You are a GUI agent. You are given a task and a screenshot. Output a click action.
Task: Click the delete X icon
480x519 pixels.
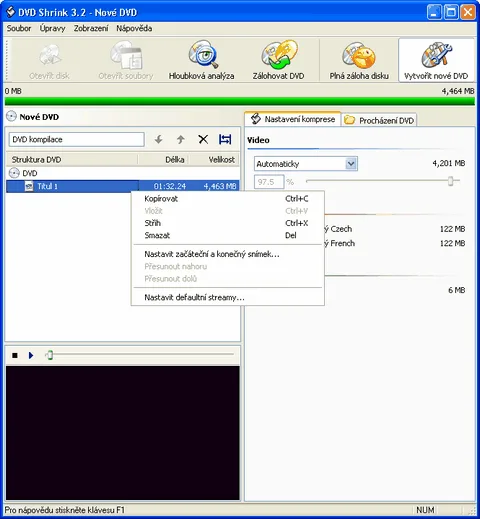click(x=203, y=139)
